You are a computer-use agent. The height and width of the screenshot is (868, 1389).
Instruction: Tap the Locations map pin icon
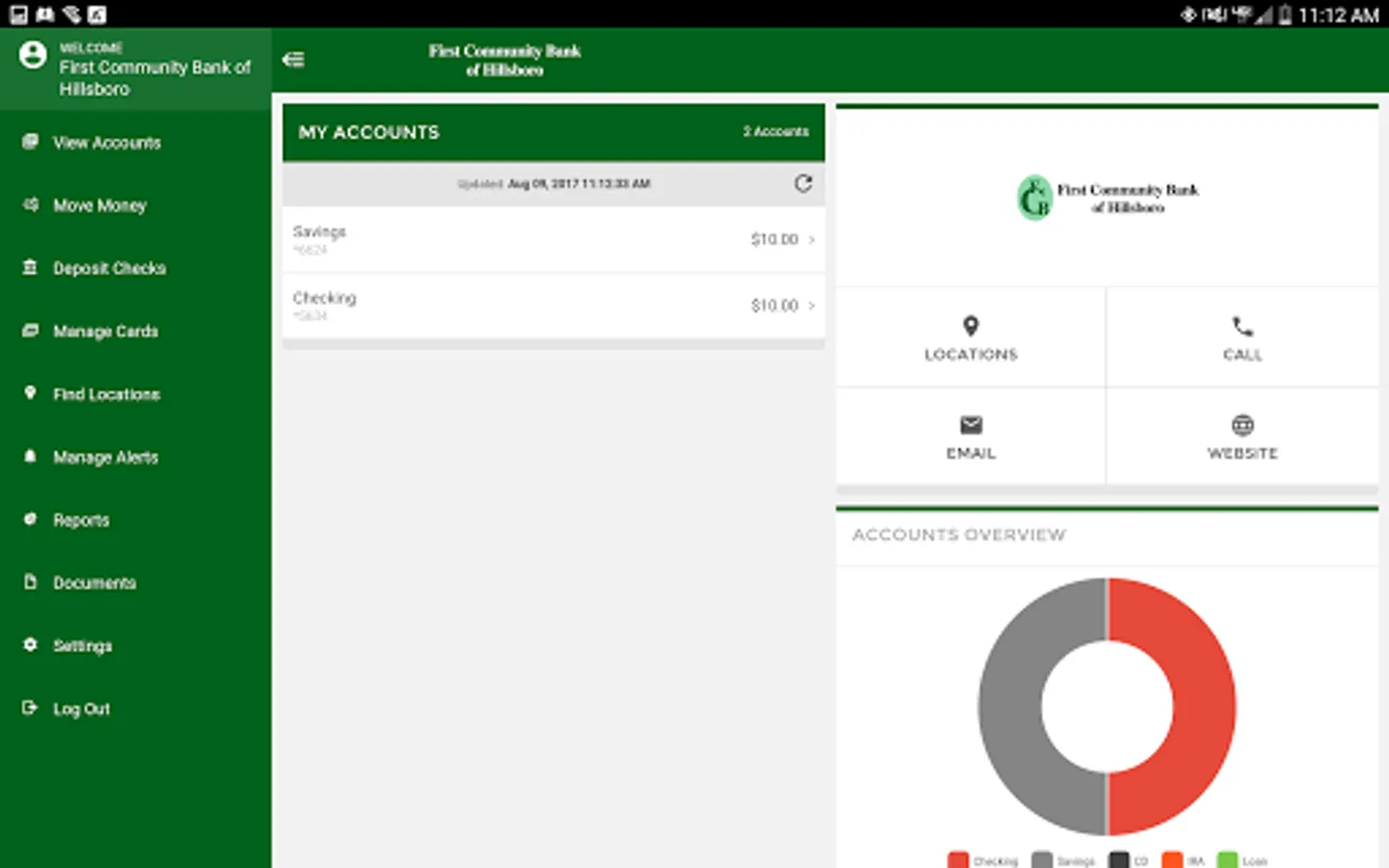(x=970, y=326)
